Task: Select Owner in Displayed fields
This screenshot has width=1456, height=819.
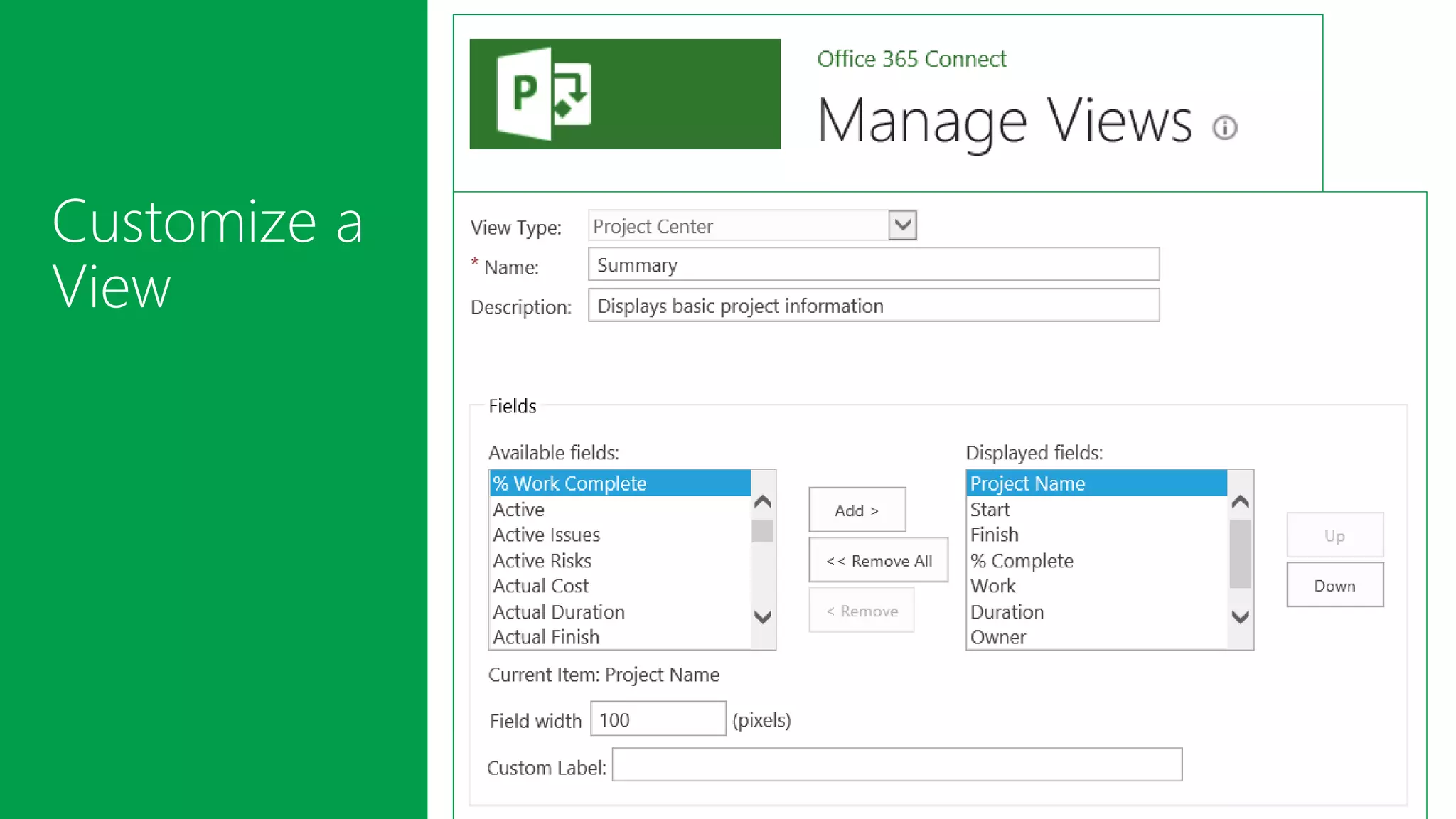Action: [997, 637]
